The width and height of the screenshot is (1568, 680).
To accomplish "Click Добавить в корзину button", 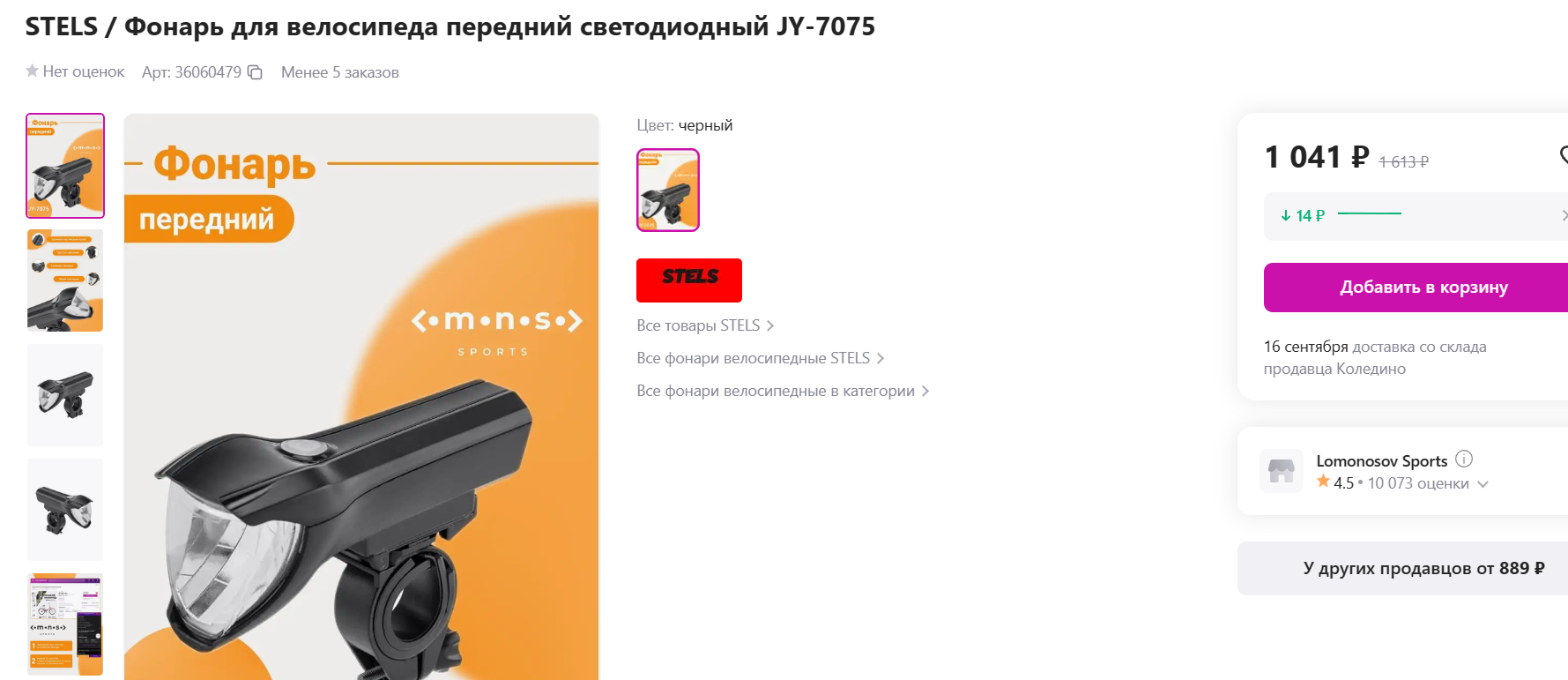I will click(x=1416, y=288).
